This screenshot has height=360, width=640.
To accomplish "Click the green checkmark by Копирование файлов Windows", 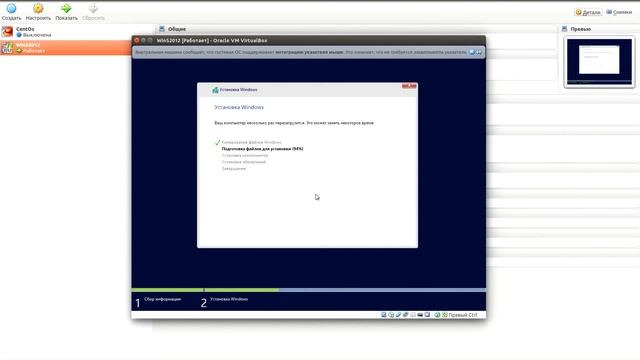I will [x=217, y=142].
